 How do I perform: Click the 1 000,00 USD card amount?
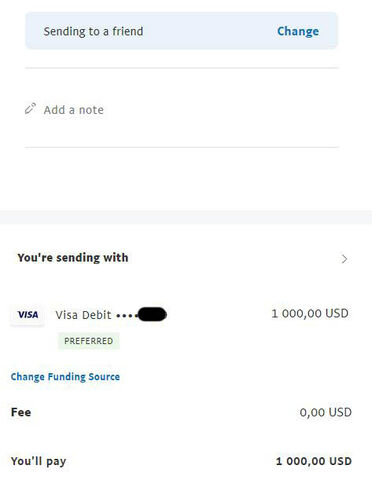[x=310, y=313]
